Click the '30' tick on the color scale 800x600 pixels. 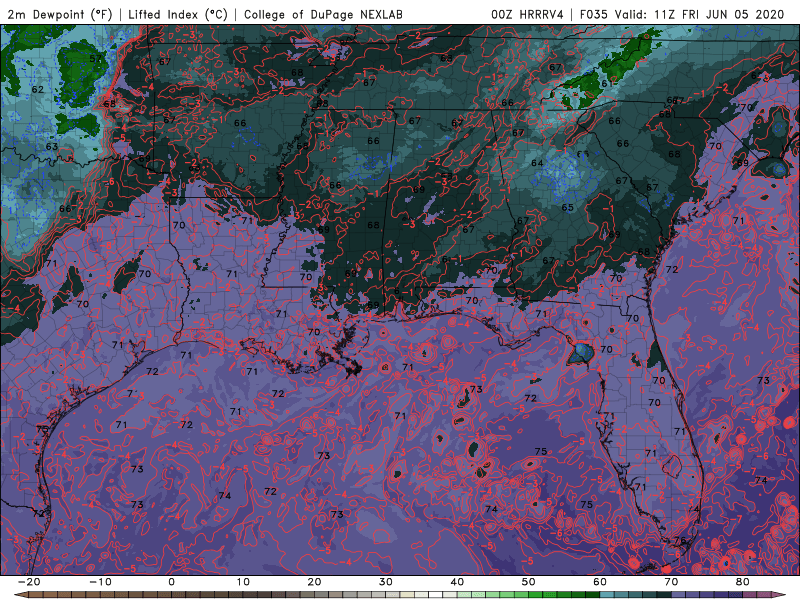pyautogui.click(x=386, y=582)
